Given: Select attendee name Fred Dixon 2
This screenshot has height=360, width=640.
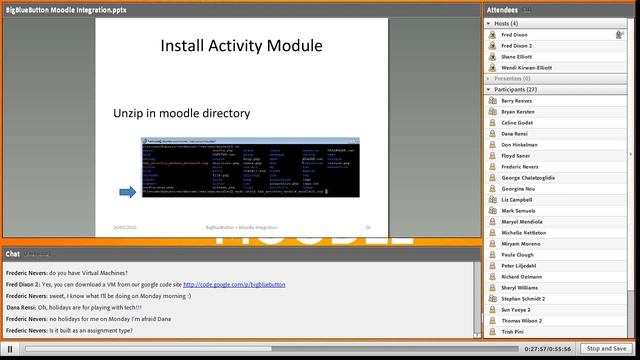Looking at the screenshot, I should coord(516,46).
